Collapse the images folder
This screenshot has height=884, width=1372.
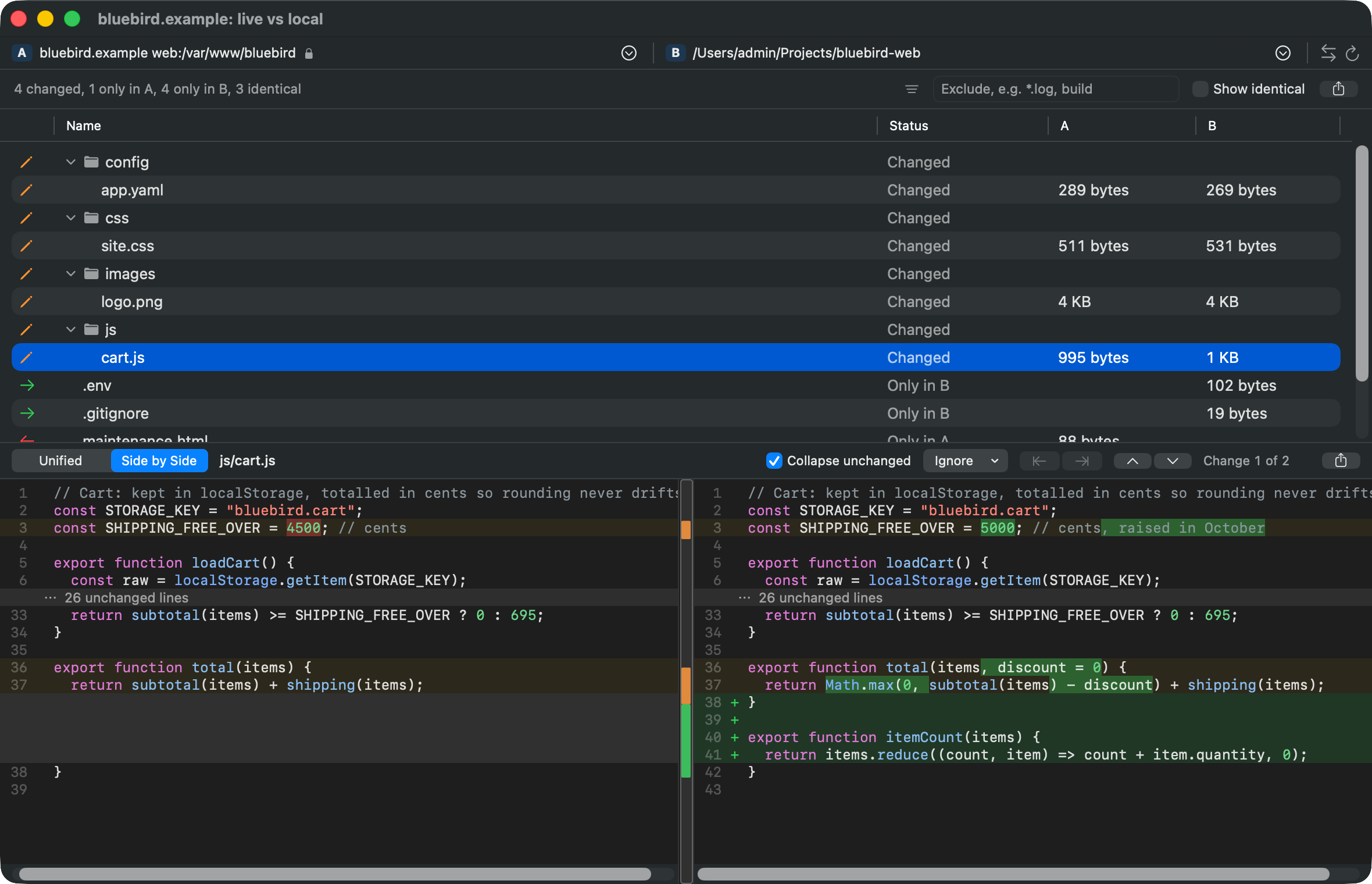click(x=71, y=273)
